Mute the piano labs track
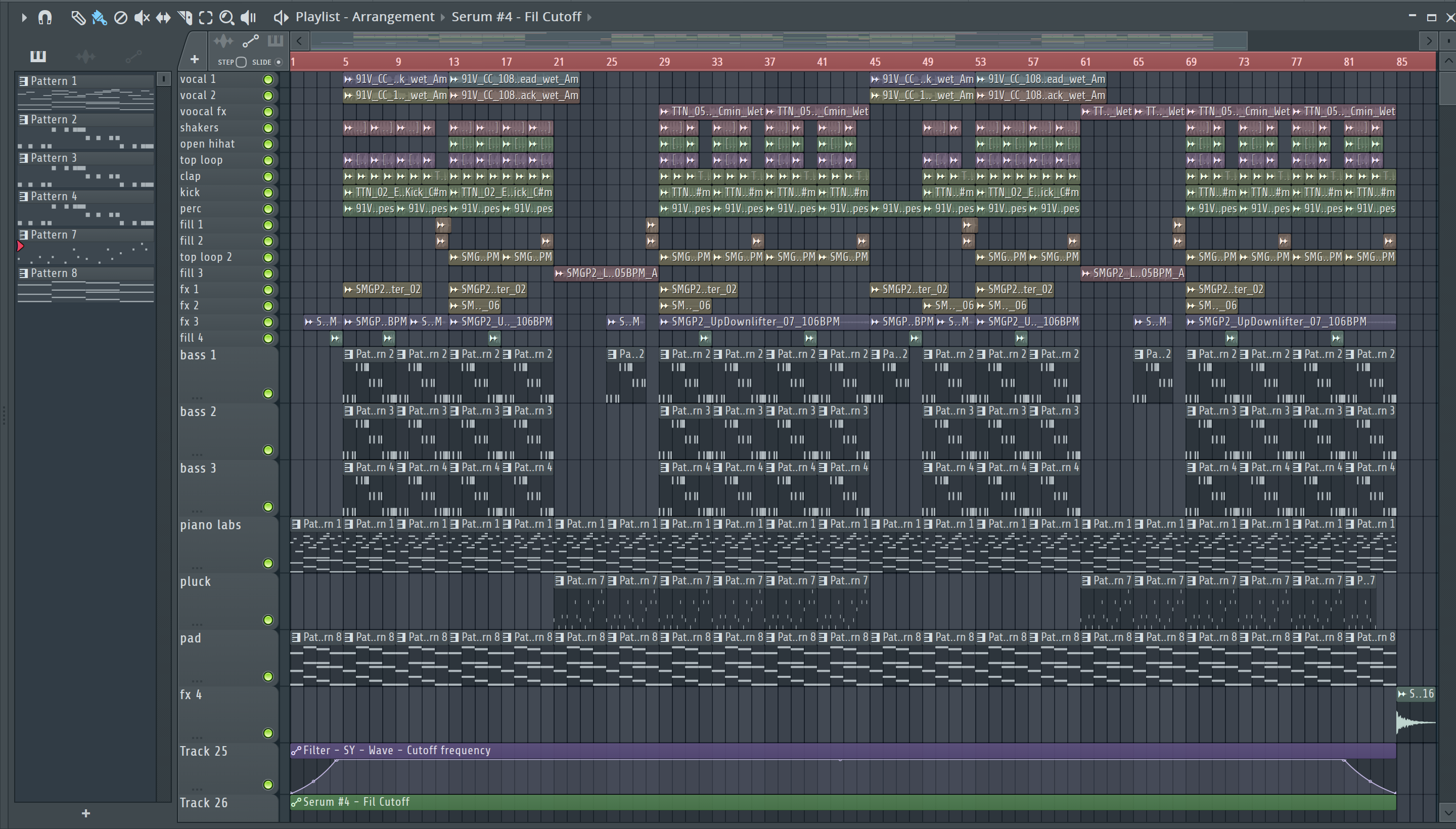 coord(267,563)
